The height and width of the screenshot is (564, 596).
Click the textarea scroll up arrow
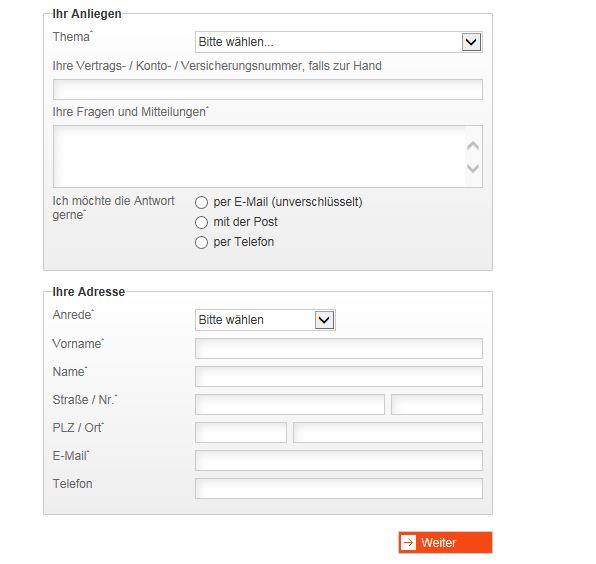473,146
